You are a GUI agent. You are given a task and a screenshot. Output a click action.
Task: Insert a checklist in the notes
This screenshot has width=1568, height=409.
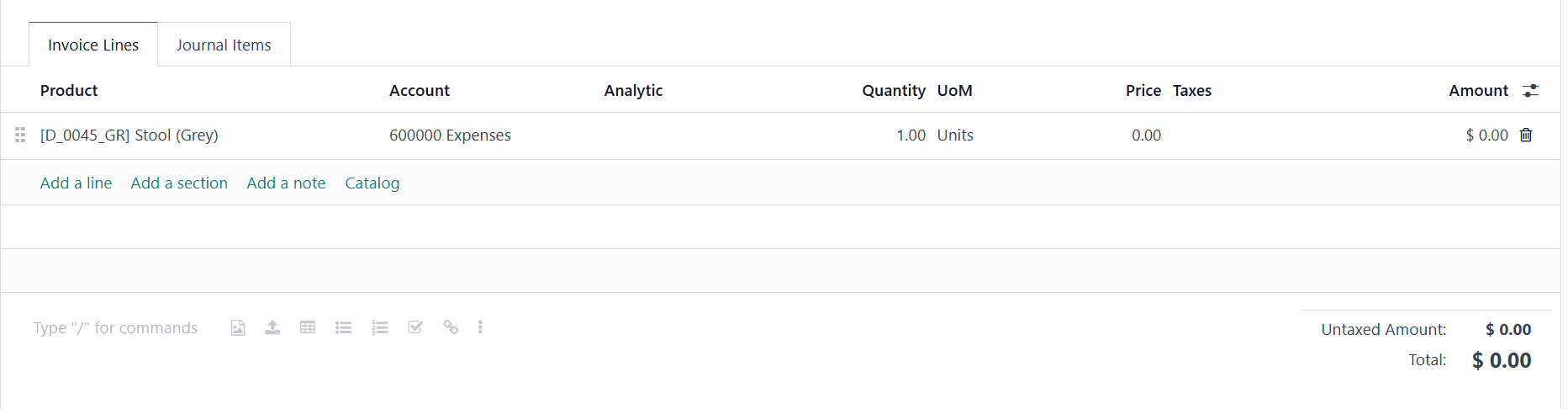pos(415,327)
